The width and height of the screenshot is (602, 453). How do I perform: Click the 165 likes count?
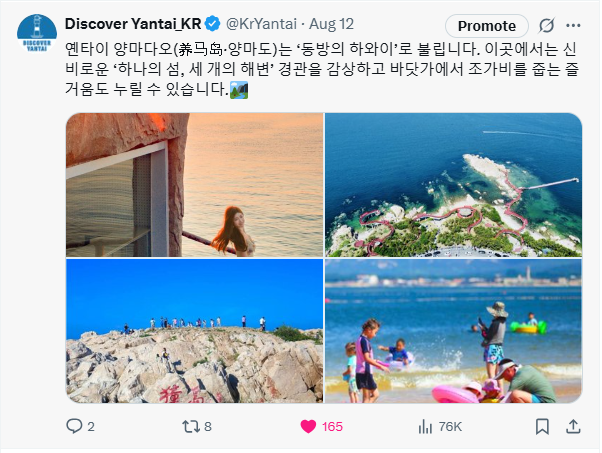click(332, 427)
